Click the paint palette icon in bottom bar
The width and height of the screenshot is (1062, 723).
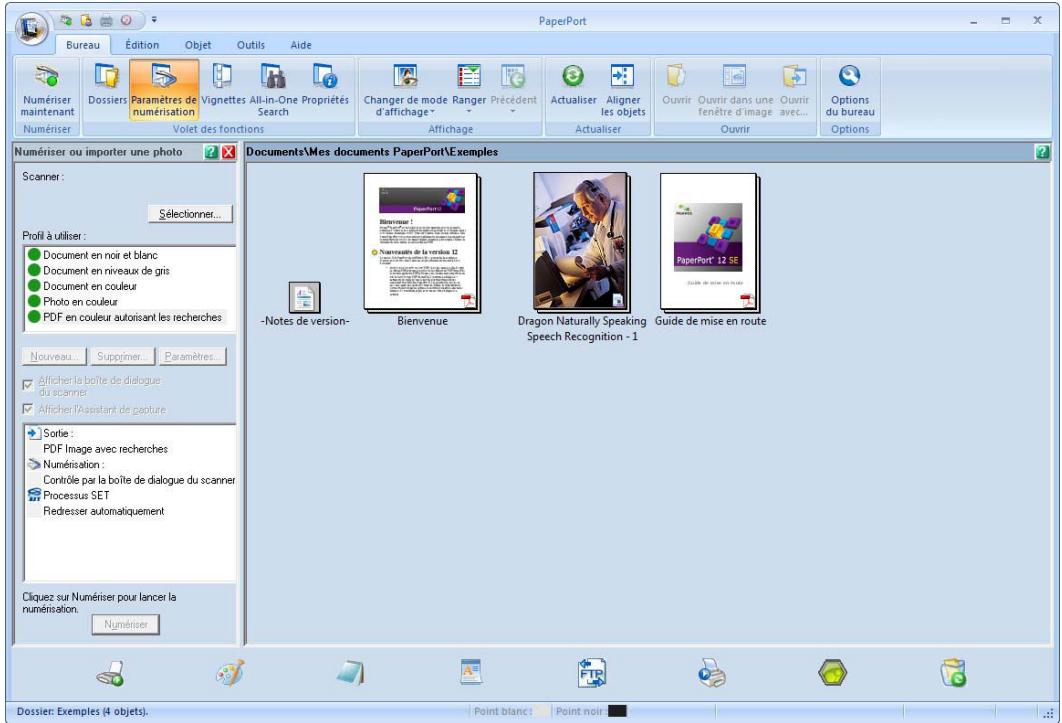click(x=230, y=673)
